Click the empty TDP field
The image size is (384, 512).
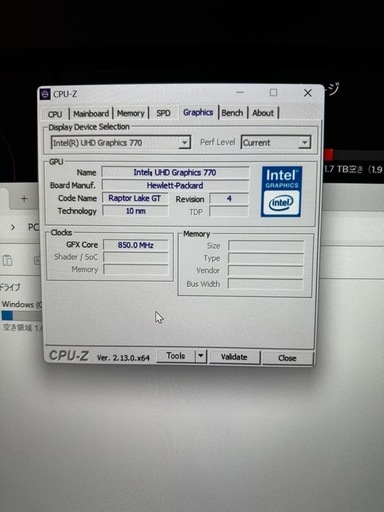(x=229, y=212)
